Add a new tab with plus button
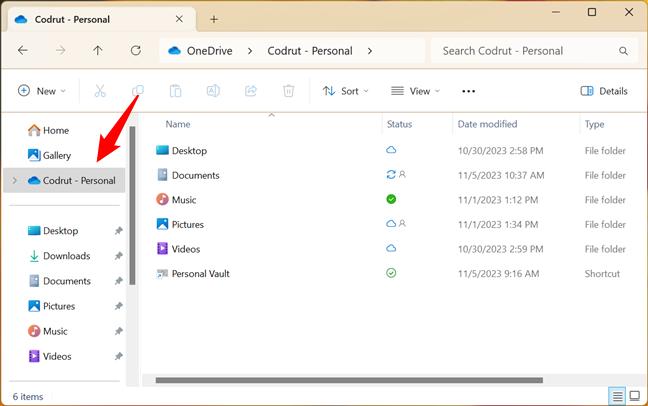Viewport: 648px width, 406px height. coord(214,19)
